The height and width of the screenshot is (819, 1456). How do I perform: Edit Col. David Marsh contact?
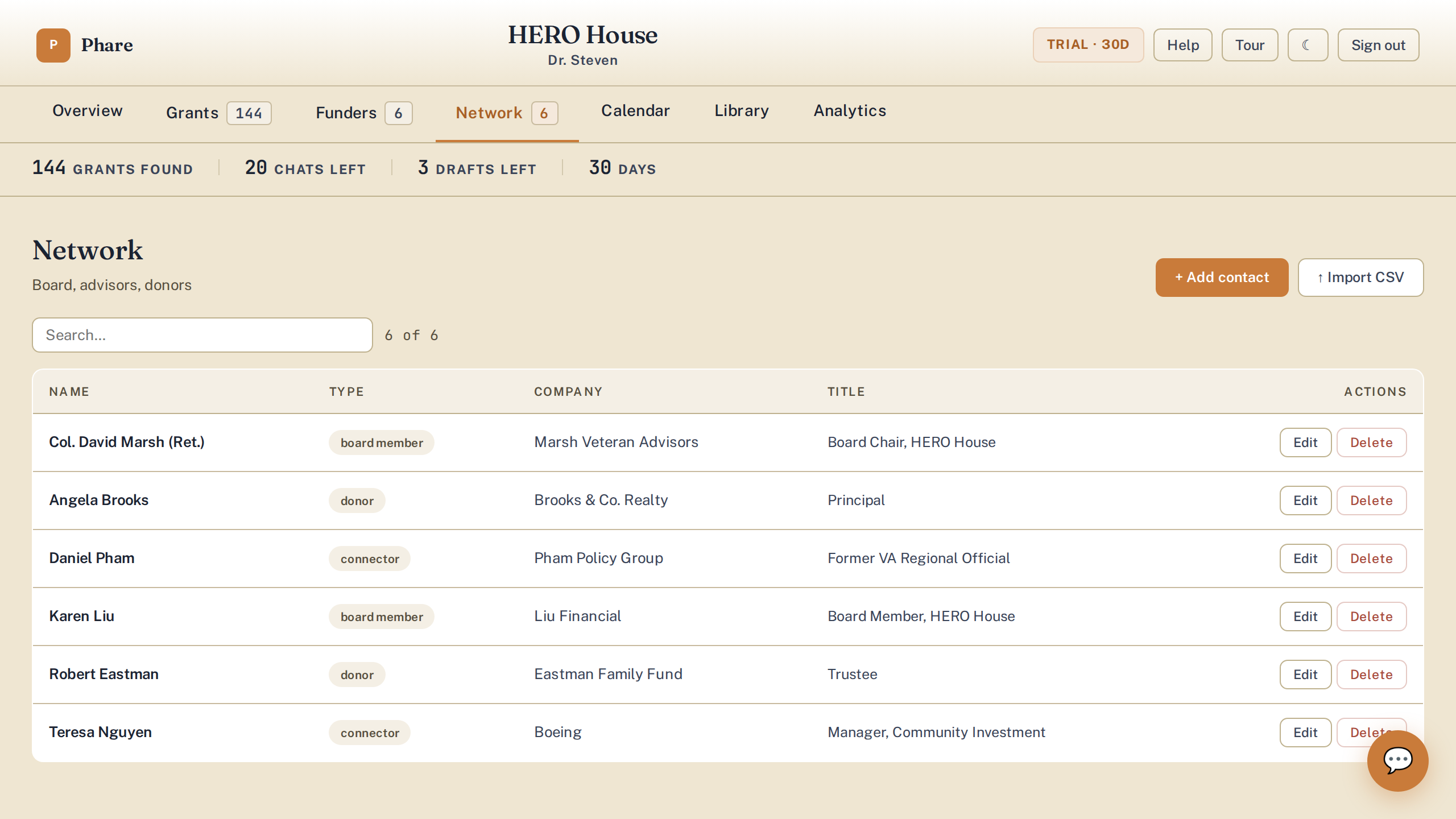click(x=1305, y=442)
